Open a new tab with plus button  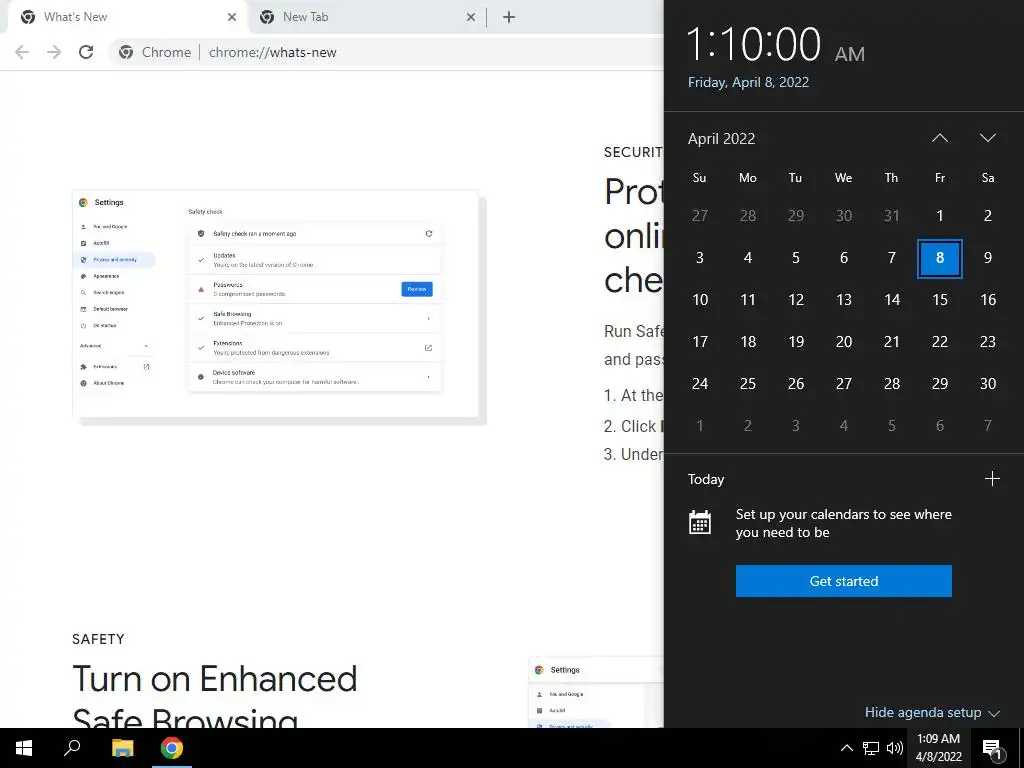coord(509,18)
